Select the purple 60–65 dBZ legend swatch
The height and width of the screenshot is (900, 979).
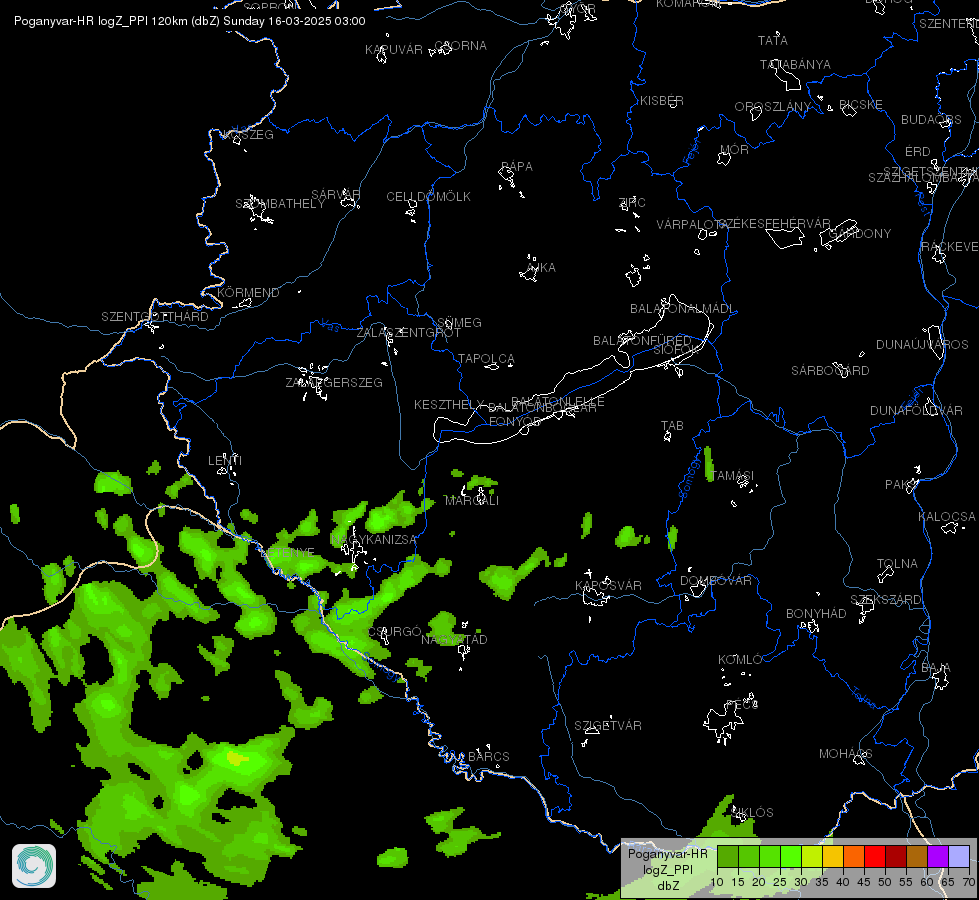pos(938,857)
